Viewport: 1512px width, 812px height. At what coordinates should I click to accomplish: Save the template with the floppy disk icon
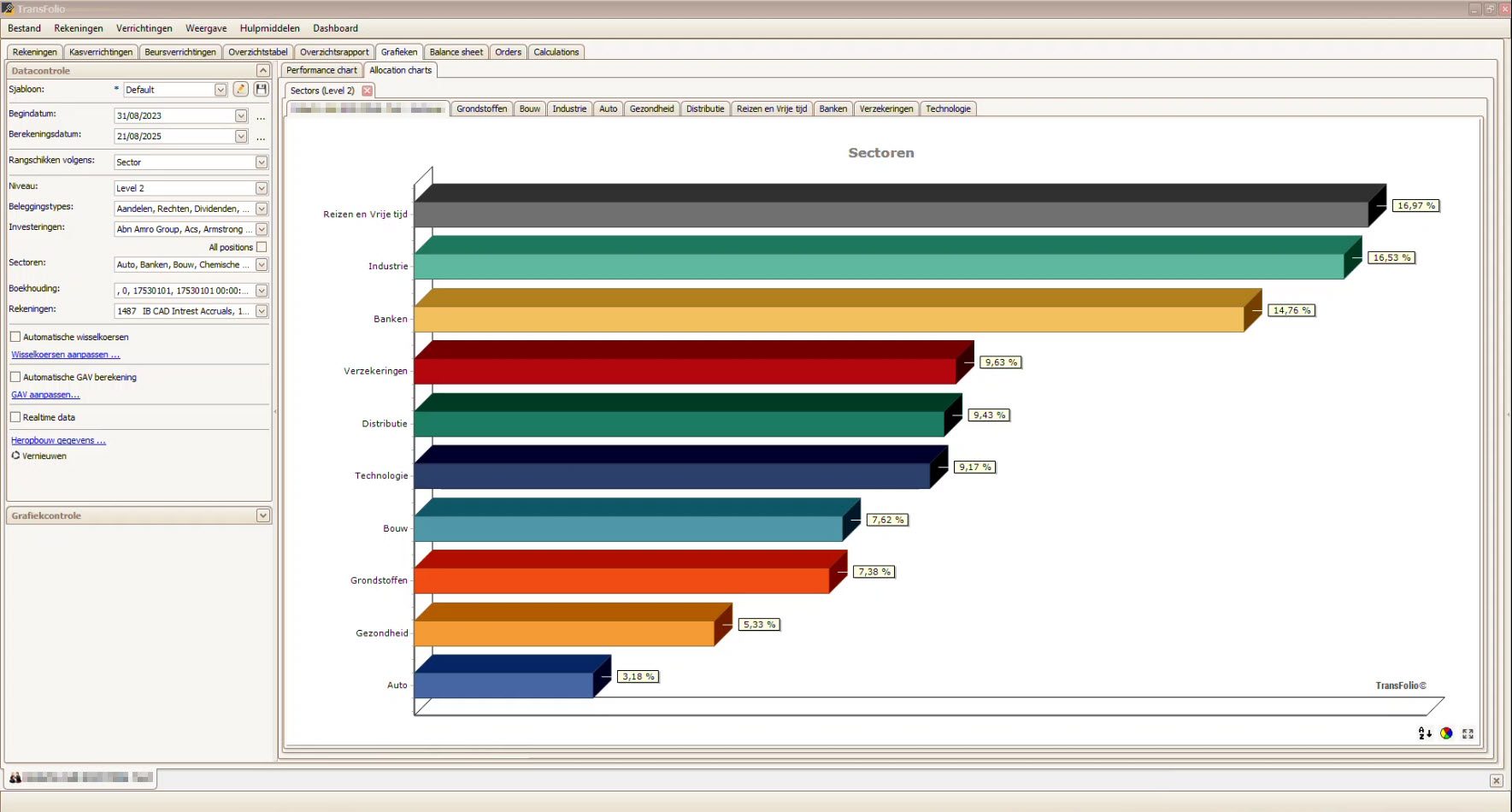point(262,90)
